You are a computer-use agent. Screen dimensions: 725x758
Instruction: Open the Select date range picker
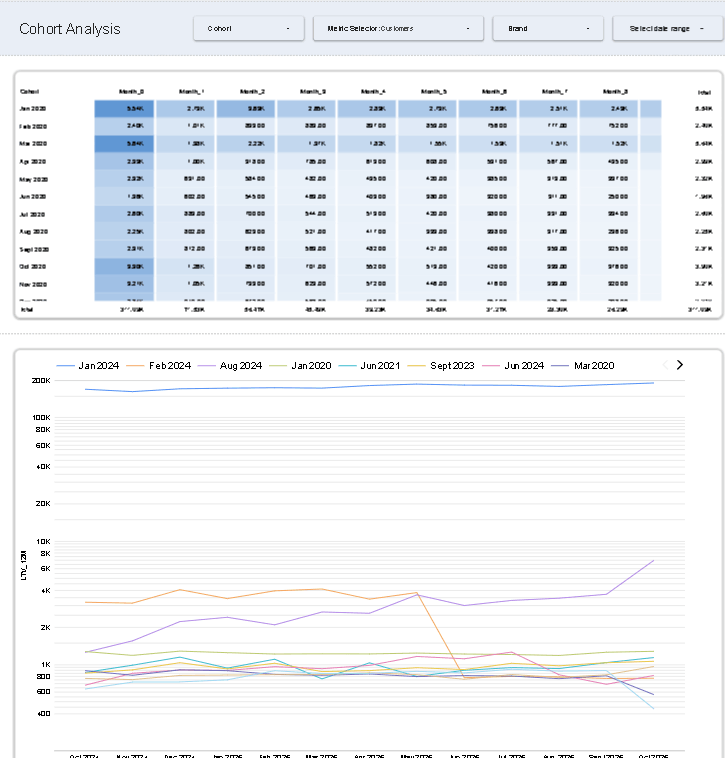pyautogui.click(x=667, y=29)
